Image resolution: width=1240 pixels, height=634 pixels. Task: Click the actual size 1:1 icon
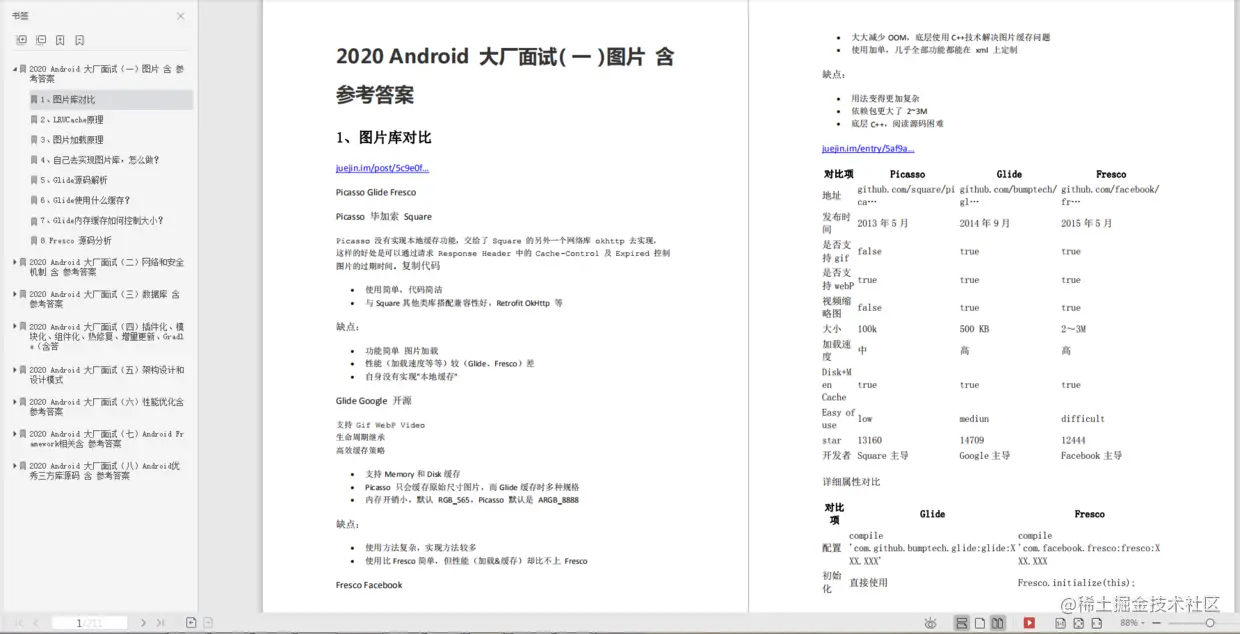coord(1060,623)
